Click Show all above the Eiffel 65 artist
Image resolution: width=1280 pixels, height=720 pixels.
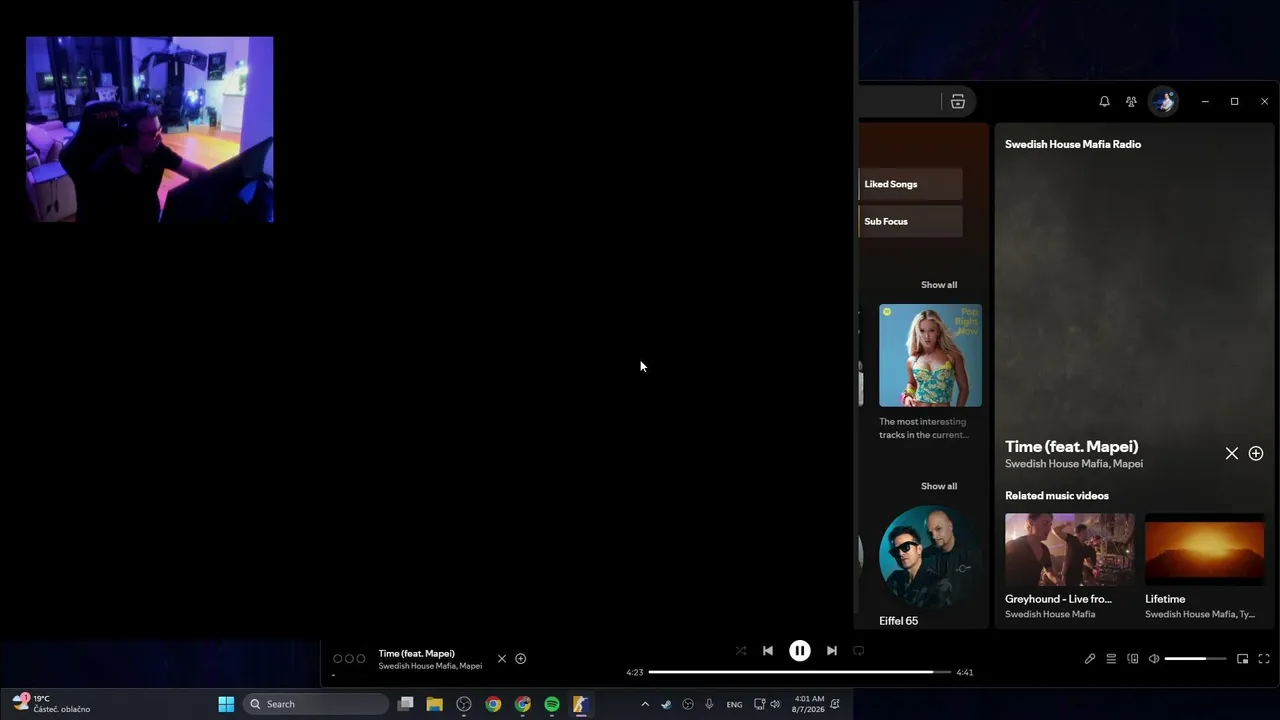(x=939, y=486)
